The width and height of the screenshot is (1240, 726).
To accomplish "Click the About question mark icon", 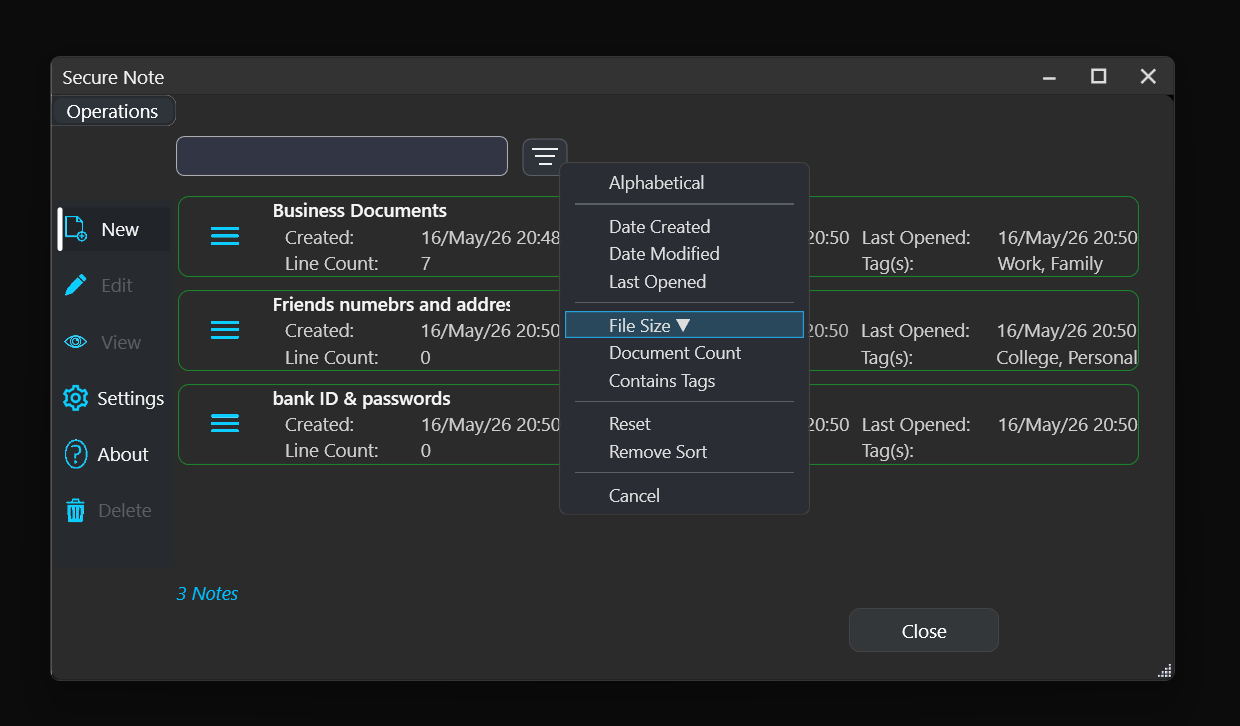I will pyautogui.click(x=76, y=454).
